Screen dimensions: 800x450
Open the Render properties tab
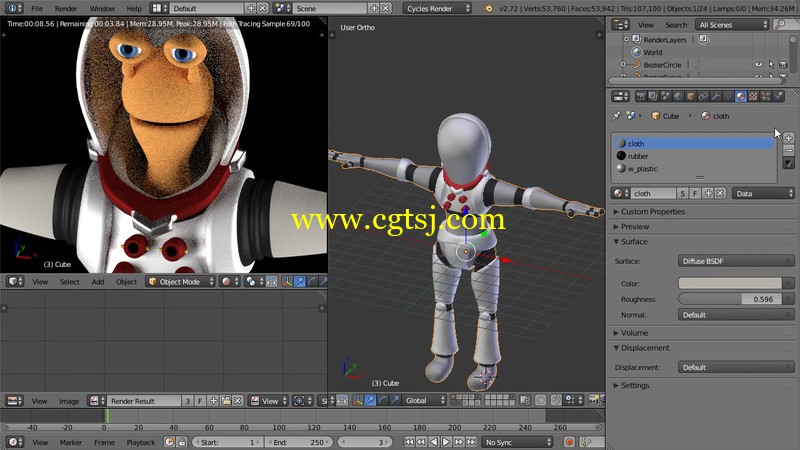(x=641, y=96)
